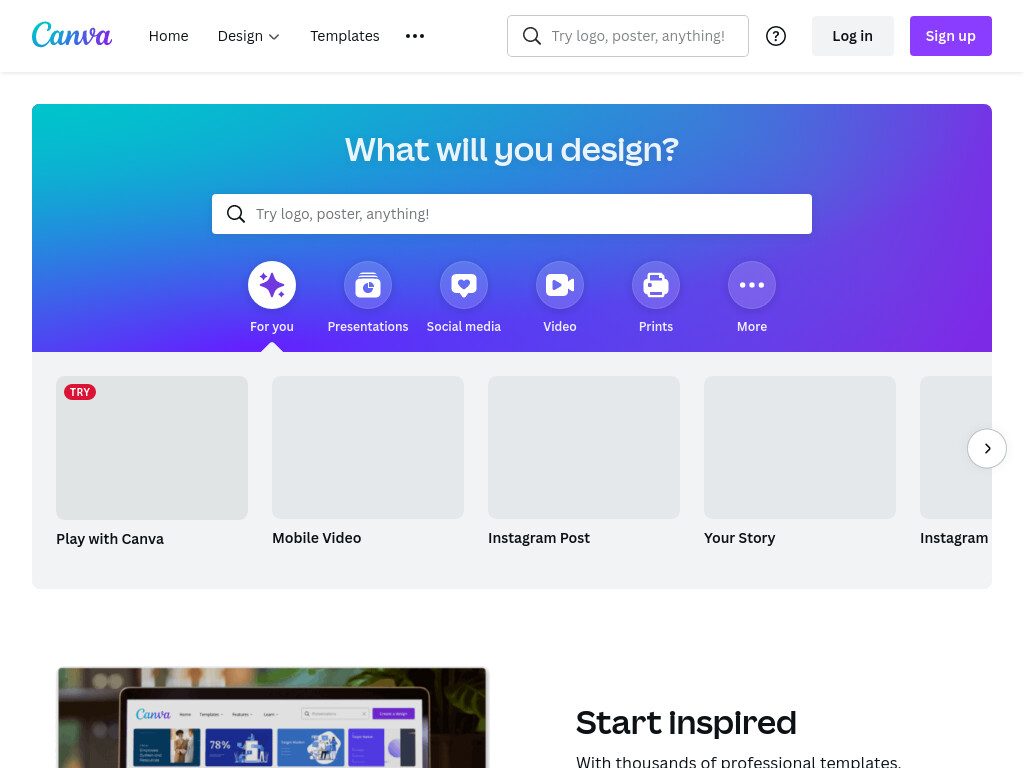Click the Log in button
Viewport: 1024px width, 768px height.
[852, 36]
